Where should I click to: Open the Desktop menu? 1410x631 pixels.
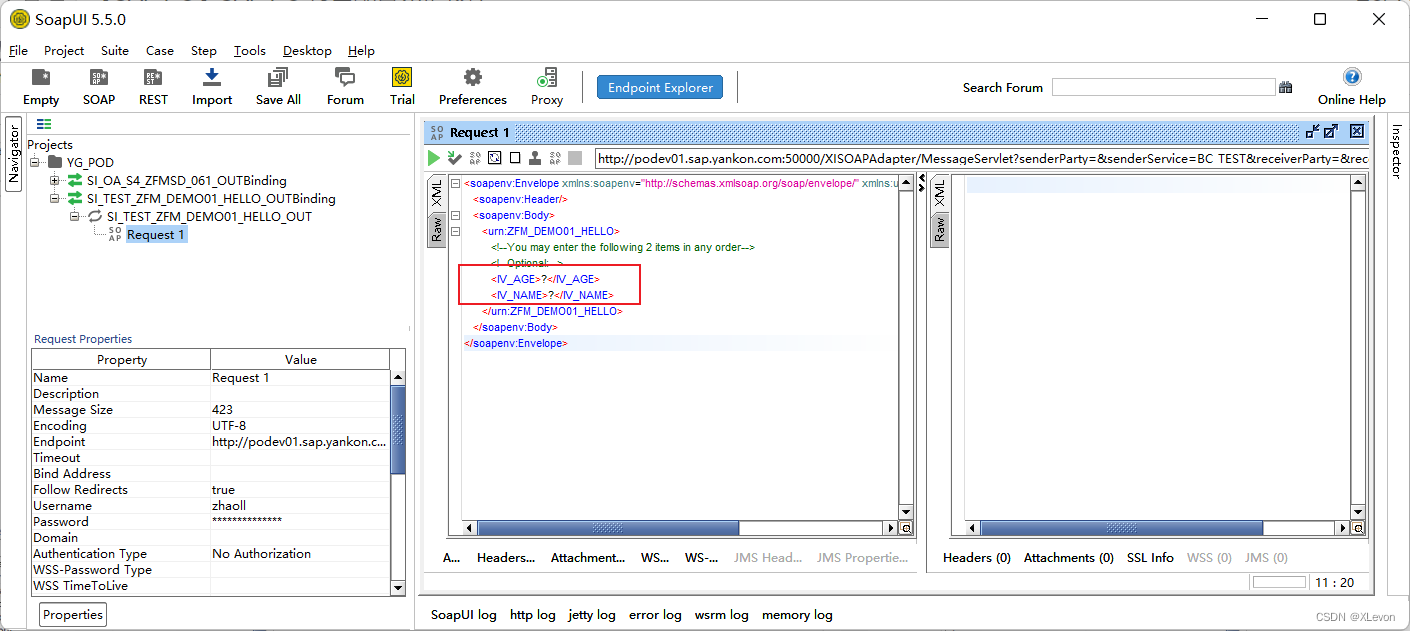pos(307,50)
